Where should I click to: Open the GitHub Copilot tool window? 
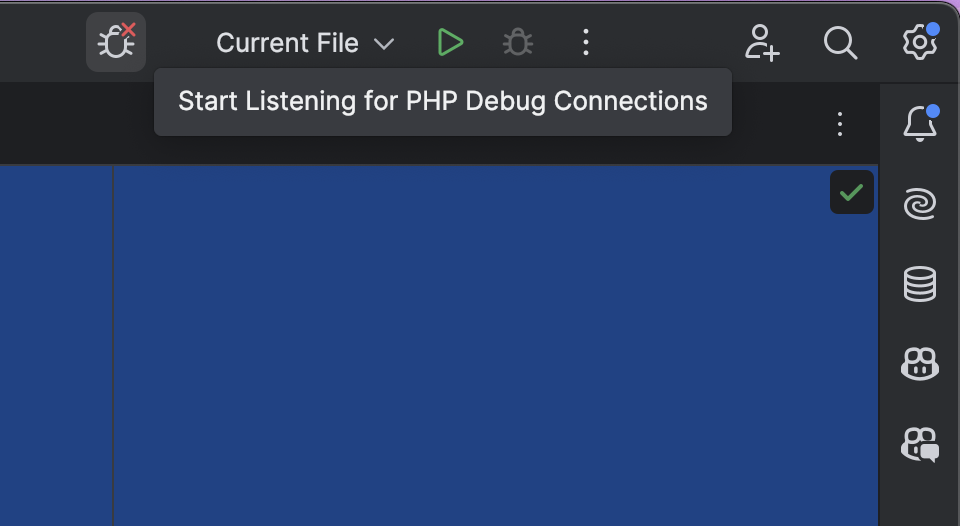[919, 364]
